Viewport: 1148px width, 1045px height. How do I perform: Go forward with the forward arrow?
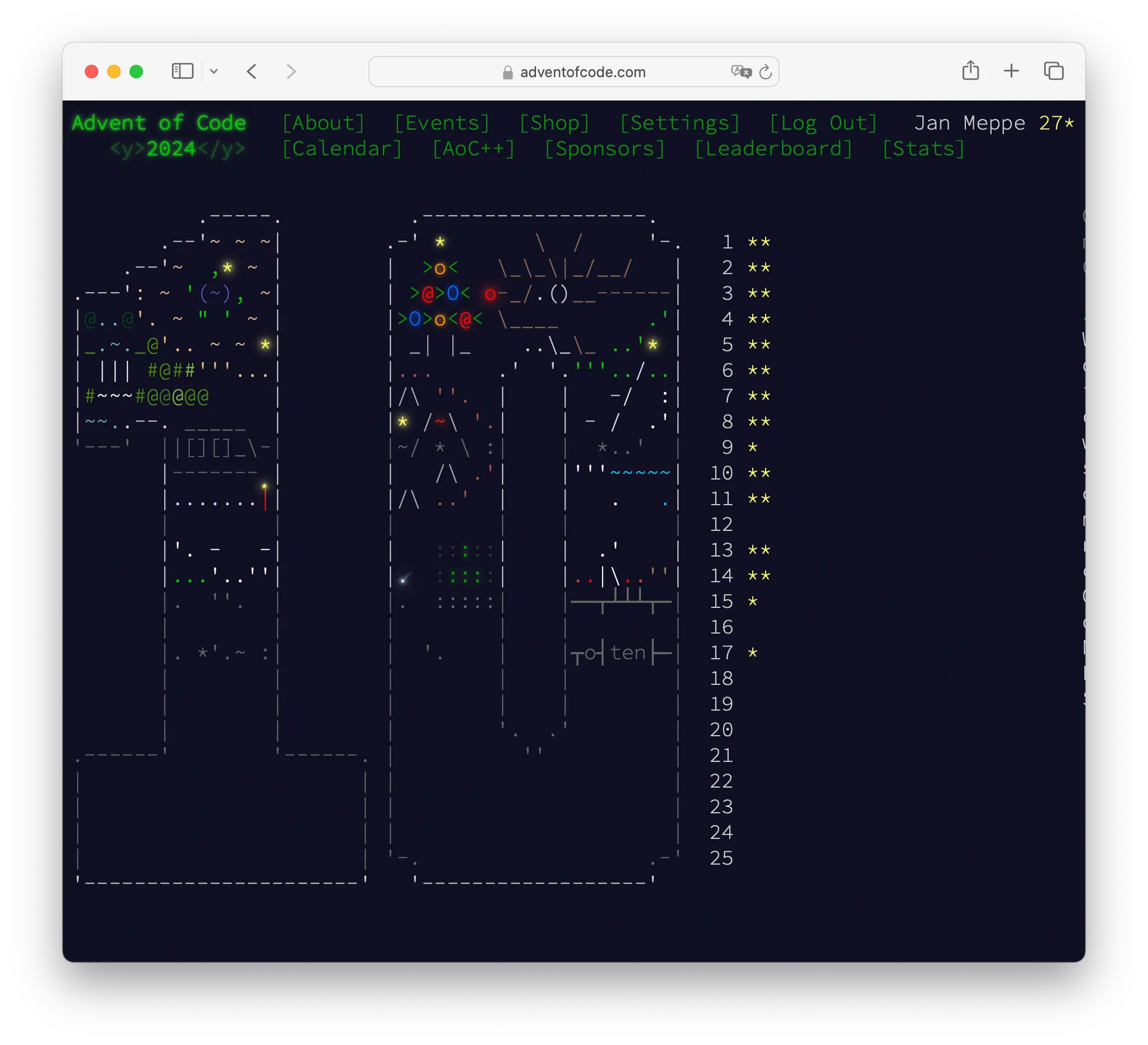tap(291, 71)
